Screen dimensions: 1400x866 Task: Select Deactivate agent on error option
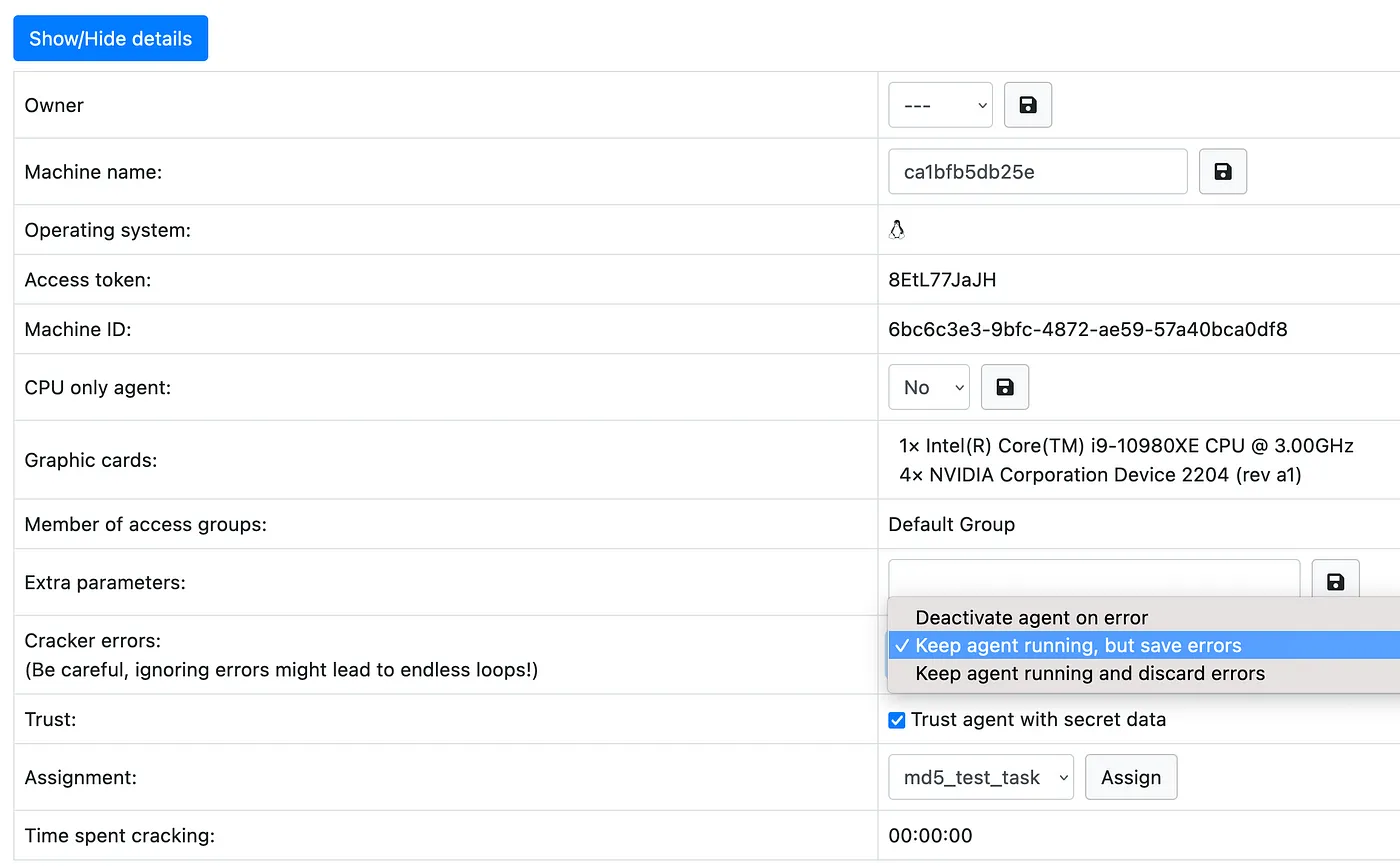click(1143, 618)
